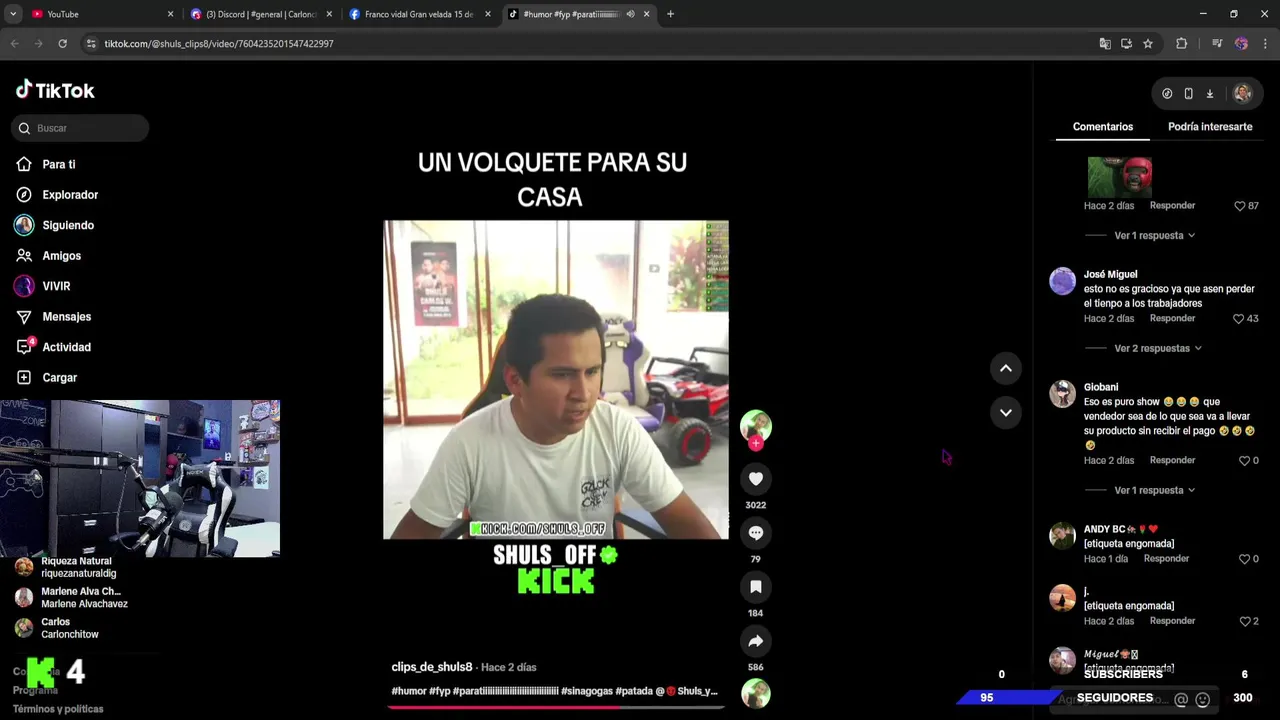
Task: Click the #humor hashtag
Action: point(409,691)
